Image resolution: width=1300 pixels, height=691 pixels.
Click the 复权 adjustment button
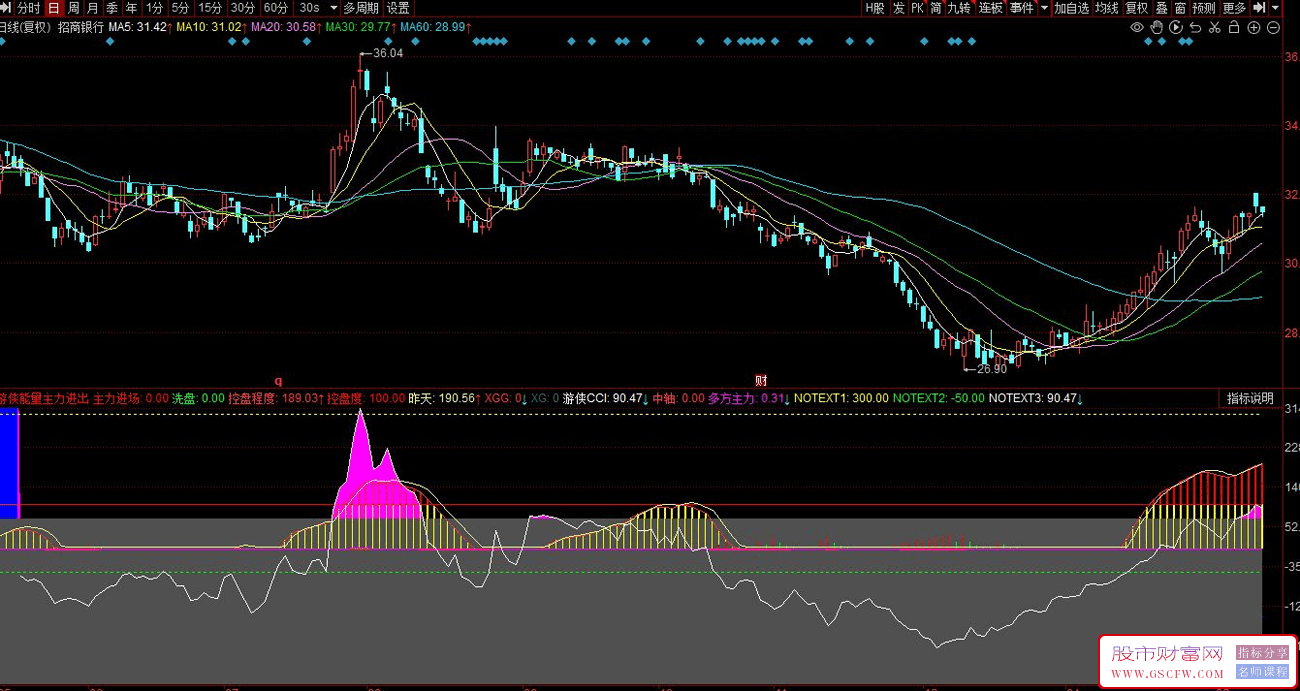click(x=1137, y=7)
